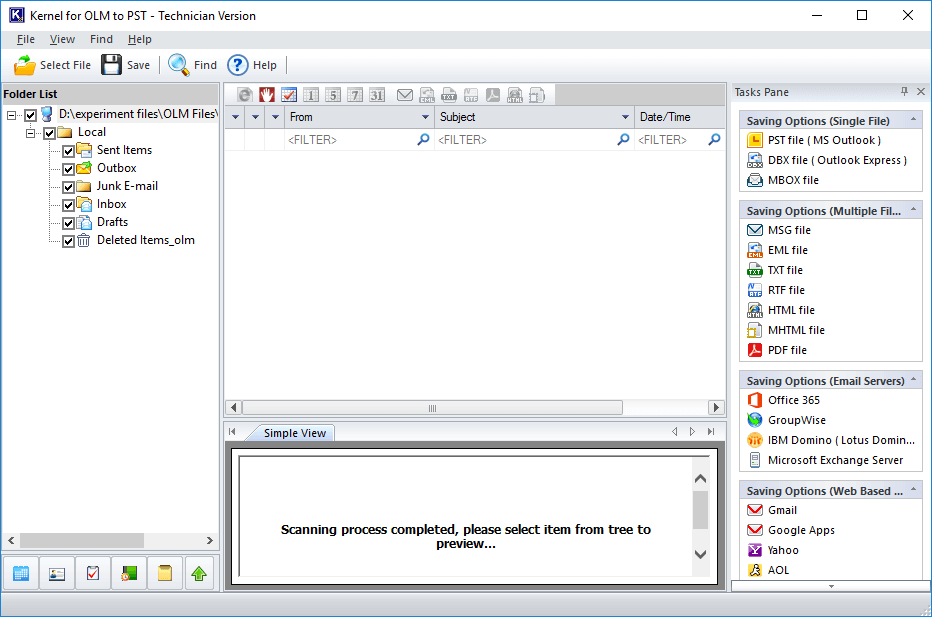Uncheck the Inbox checkbox

click(68, 205)
